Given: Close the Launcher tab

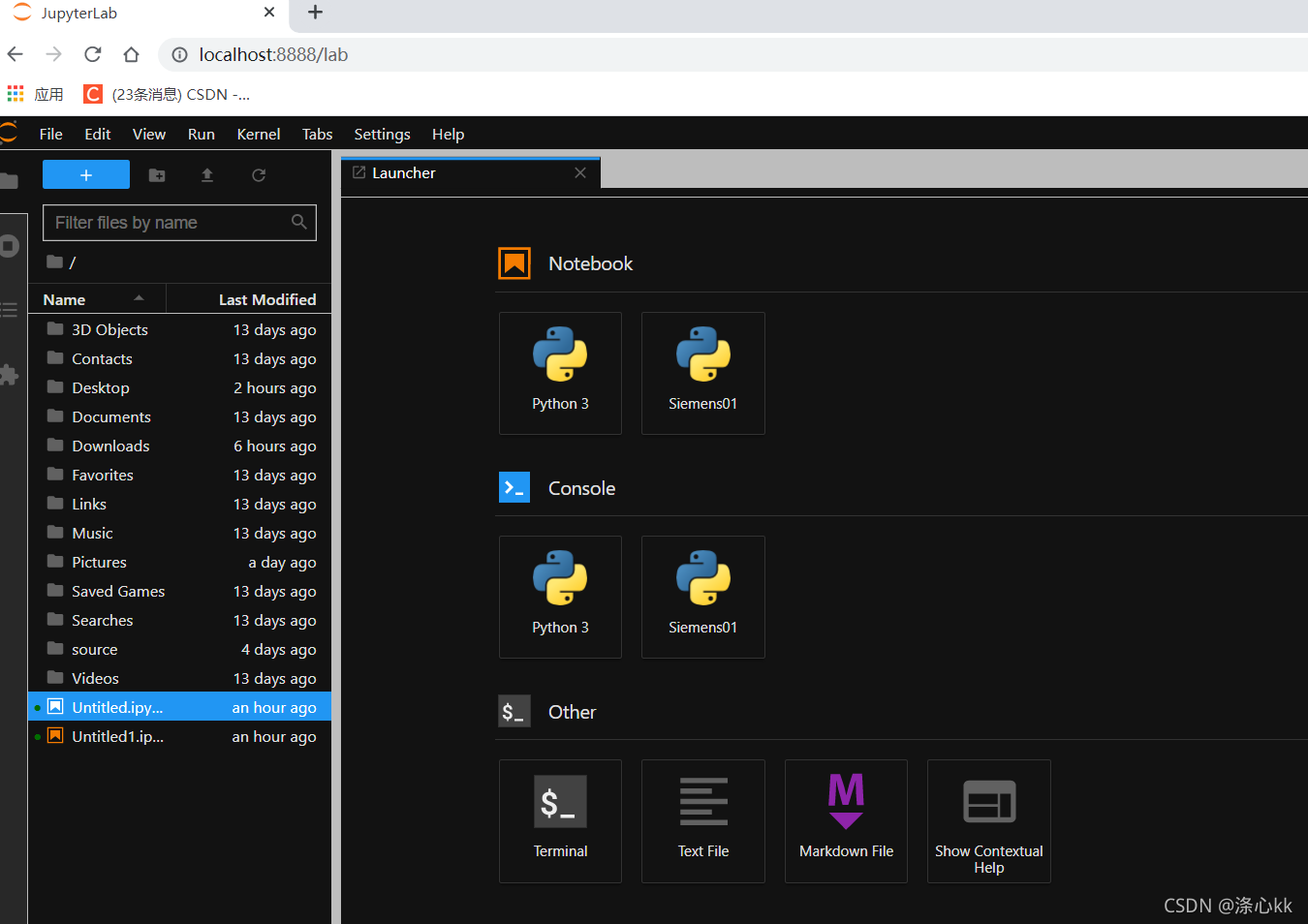Looking at the screenshot, I should point(580,172).
